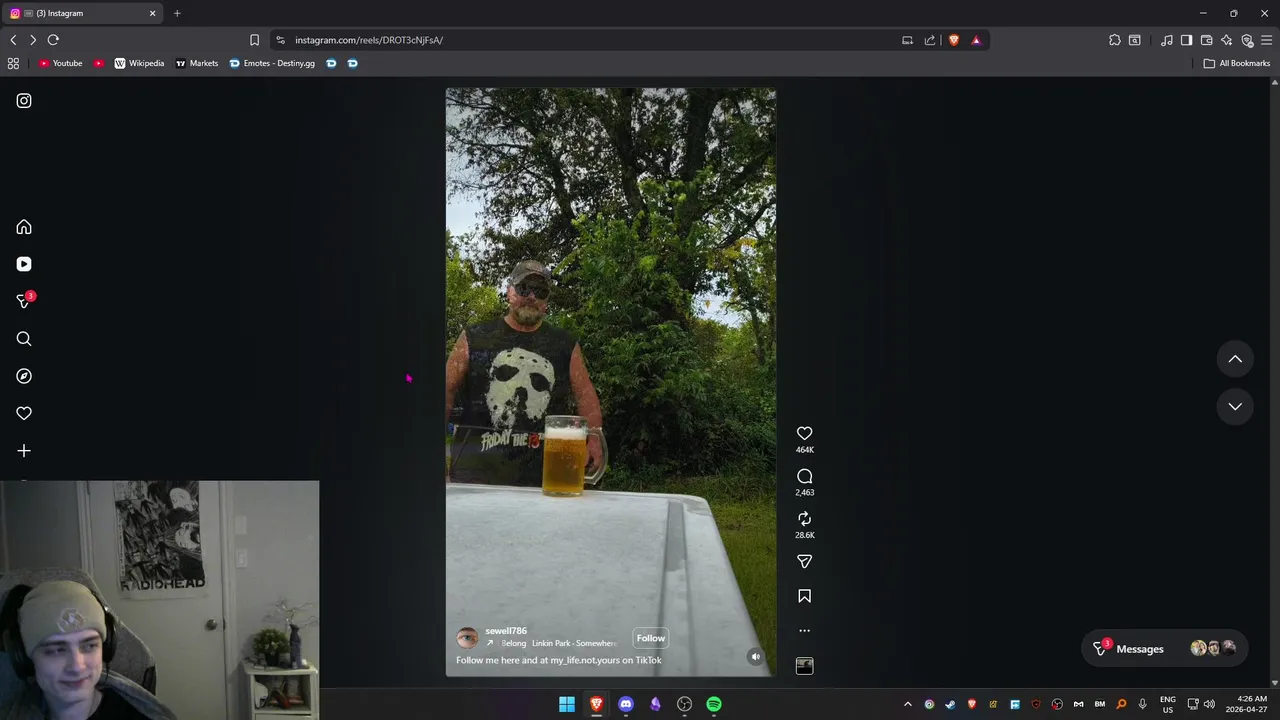
Task: Go to next reel with down chevron
Action: [x=1235, y=406]
